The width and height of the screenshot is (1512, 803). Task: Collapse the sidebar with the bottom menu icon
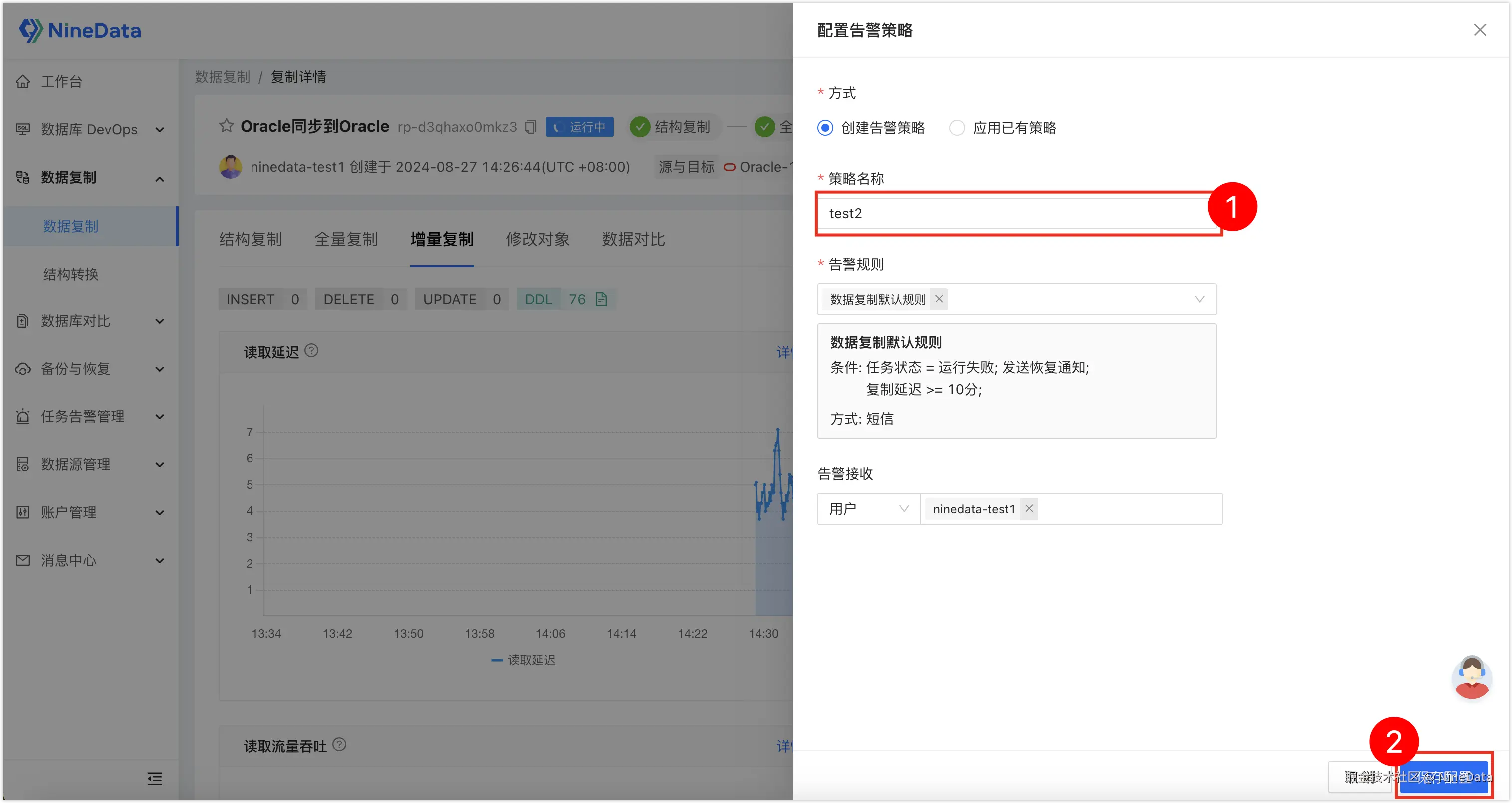pos(154,779)
